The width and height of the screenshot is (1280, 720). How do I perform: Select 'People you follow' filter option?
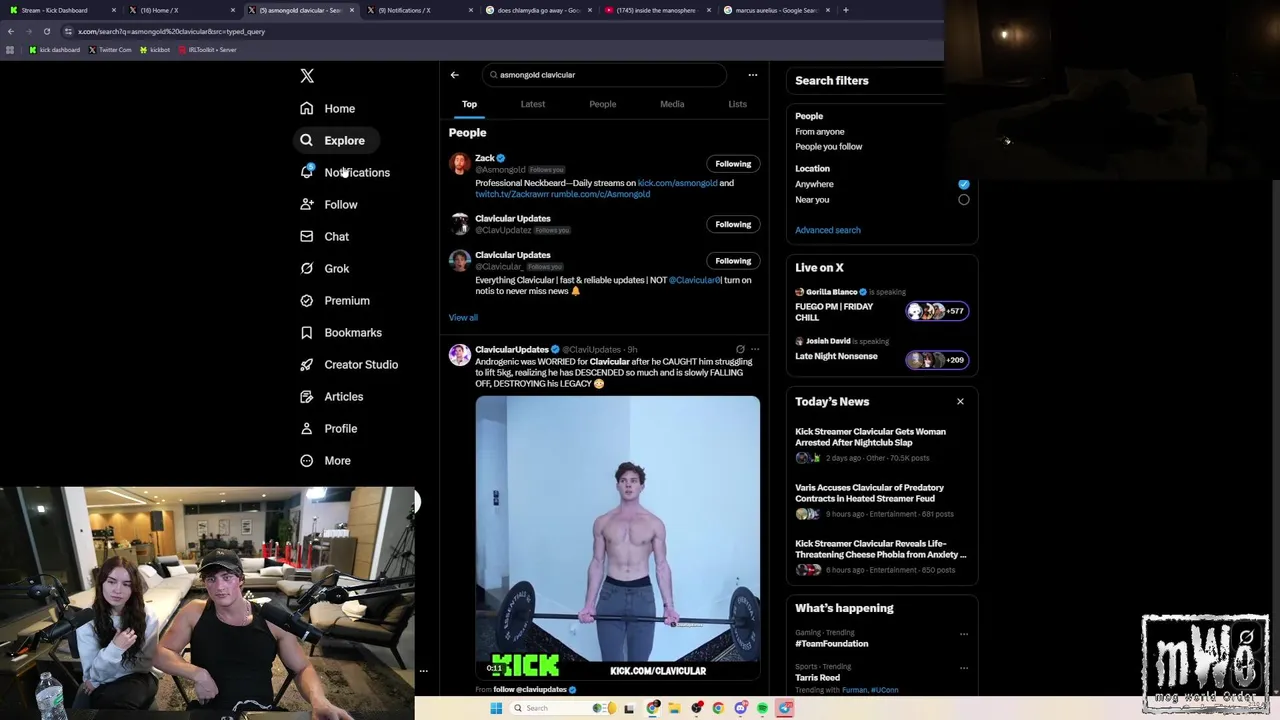[x=829, y=146]
